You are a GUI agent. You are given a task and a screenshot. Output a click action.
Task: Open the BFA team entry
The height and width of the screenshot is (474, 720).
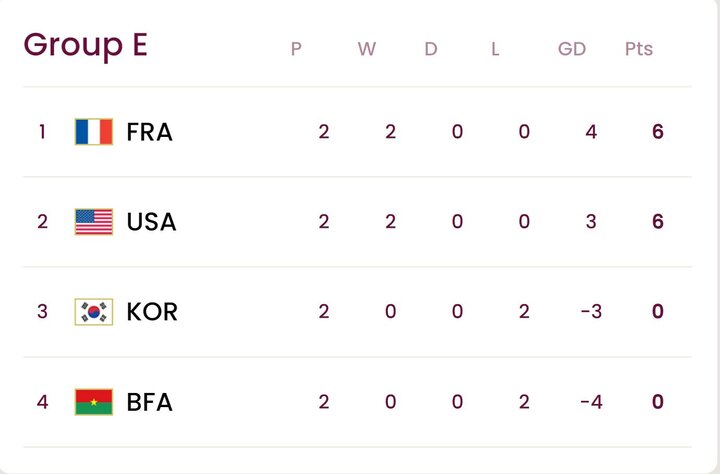[150, 402]
